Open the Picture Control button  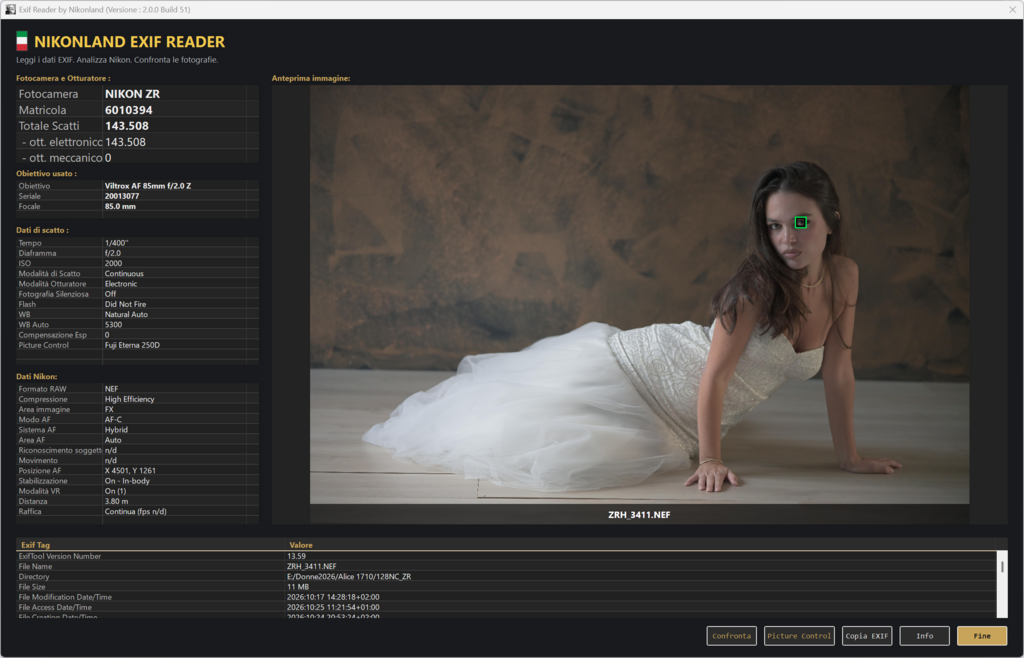[x=799, y=636]
